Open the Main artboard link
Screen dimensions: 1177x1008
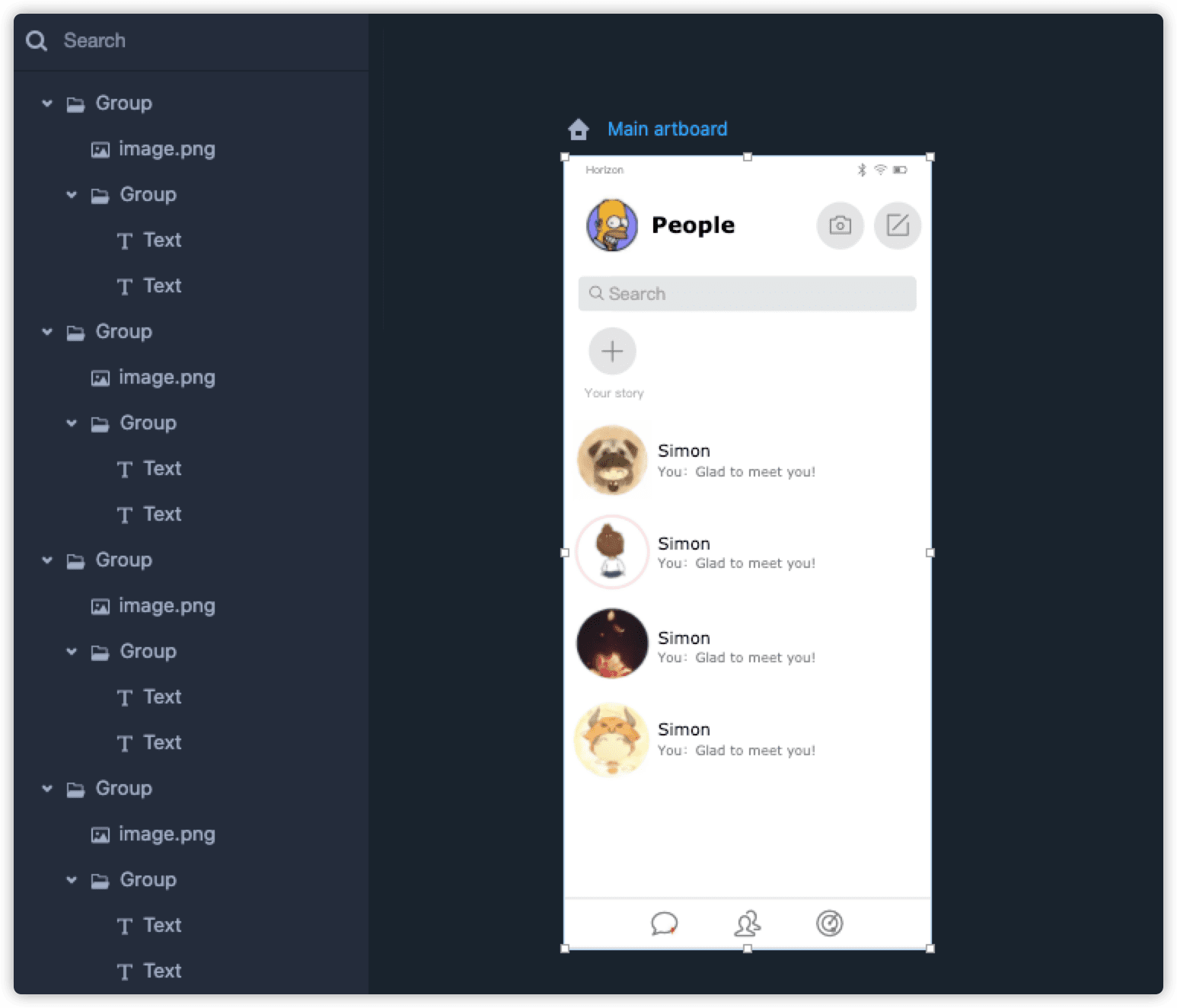667,129
